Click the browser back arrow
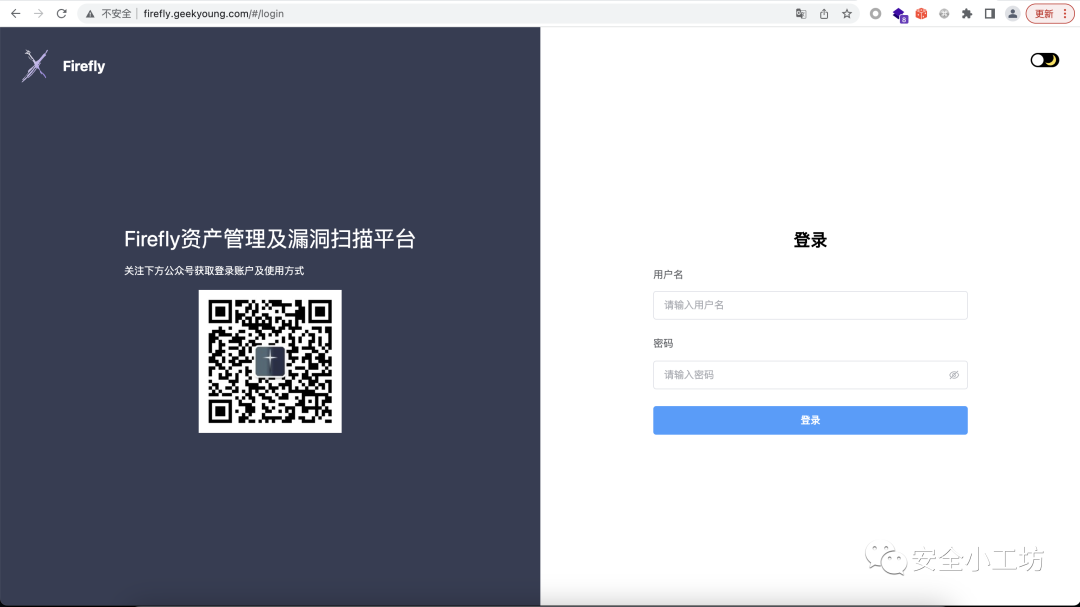This screenshot has width=1080, height=607. 15,14
